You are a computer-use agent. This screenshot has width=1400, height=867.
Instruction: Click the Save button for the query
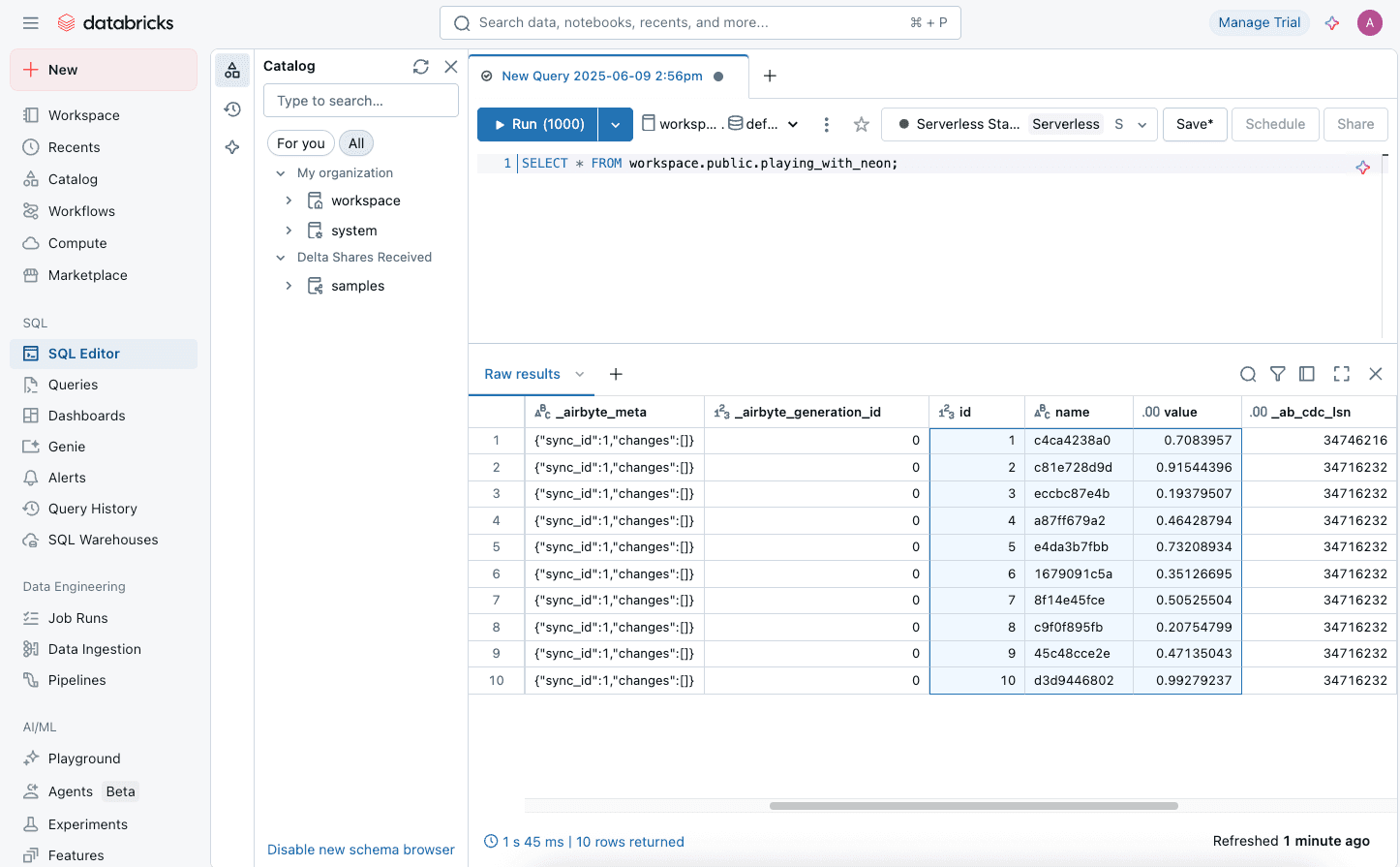(x=1194, y=124)
